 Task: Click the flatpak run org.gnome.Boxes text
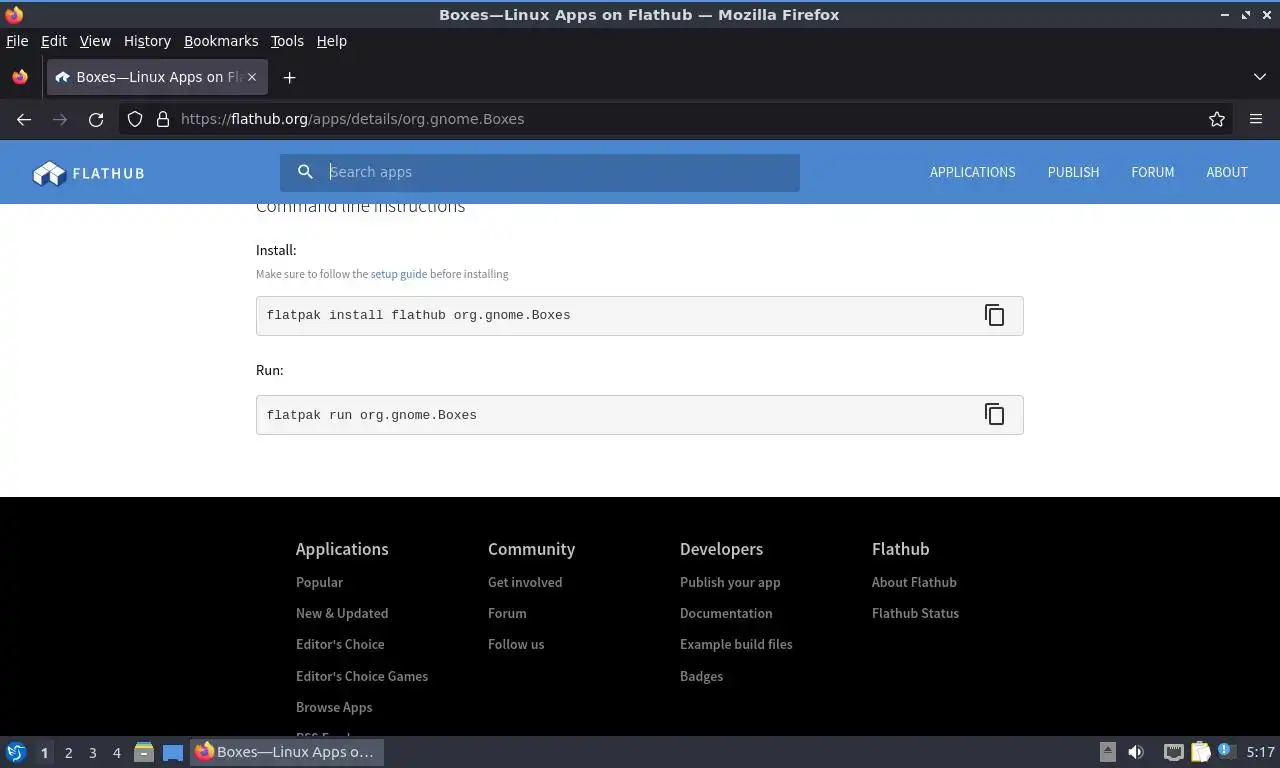click(x=371, y=415)
